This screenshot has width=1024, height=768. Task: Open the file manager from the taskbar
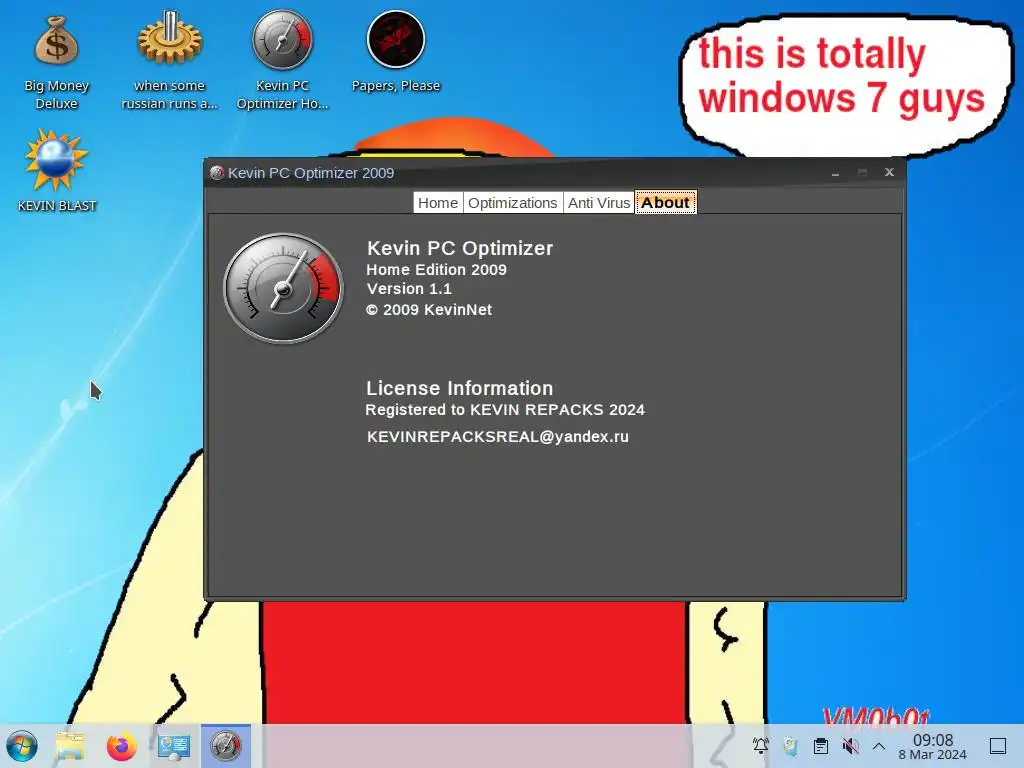70,746
